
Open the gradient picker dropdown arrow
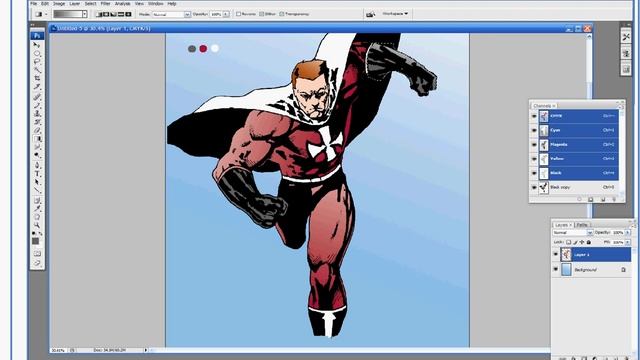tap(84, 14)
